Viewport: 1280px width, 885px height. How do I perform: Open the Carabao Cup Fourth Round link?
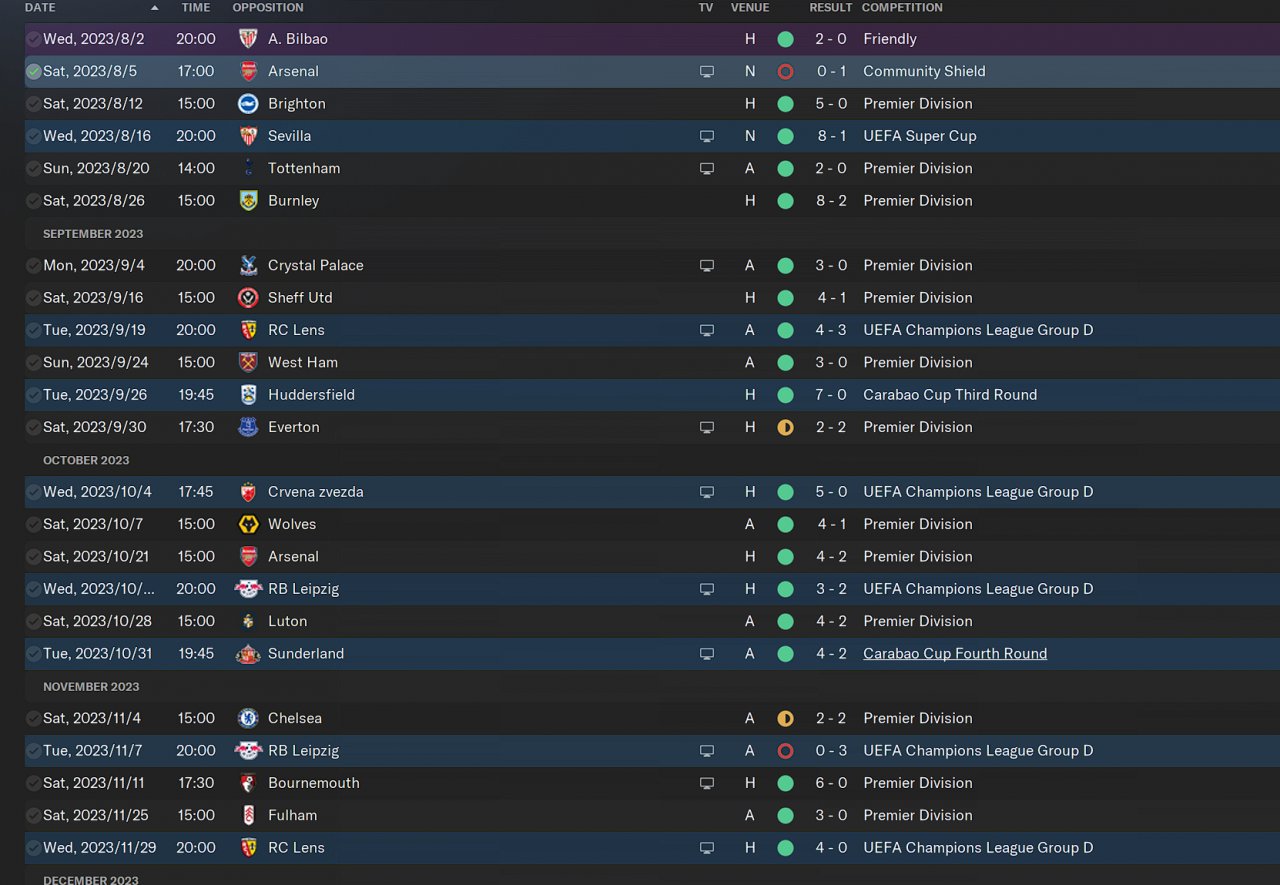pyautogui.click(x=955, y=654)
